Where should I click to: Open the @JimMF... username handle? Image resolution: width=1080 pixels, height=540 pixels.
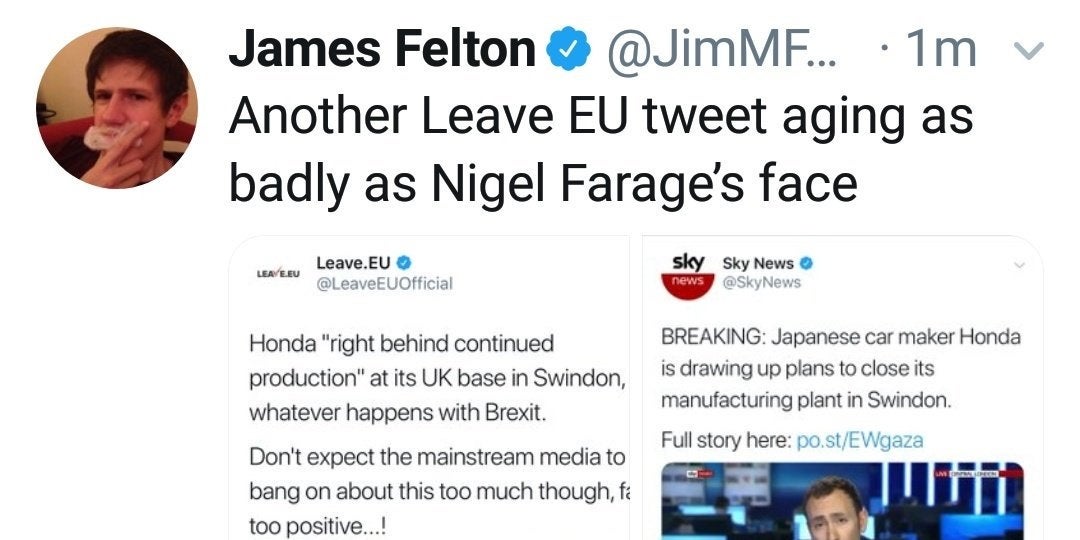[721, 51]
